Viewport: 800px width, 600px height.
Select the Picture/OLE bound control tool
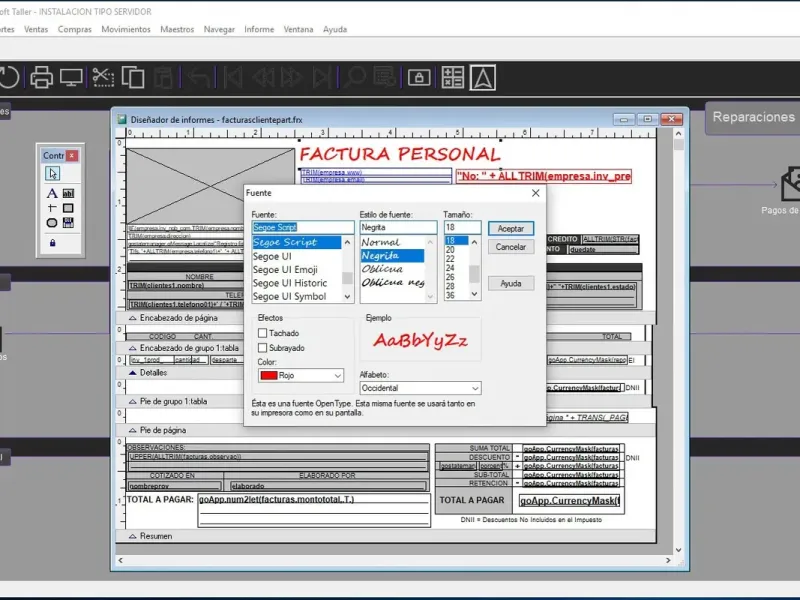click(68, 222)
